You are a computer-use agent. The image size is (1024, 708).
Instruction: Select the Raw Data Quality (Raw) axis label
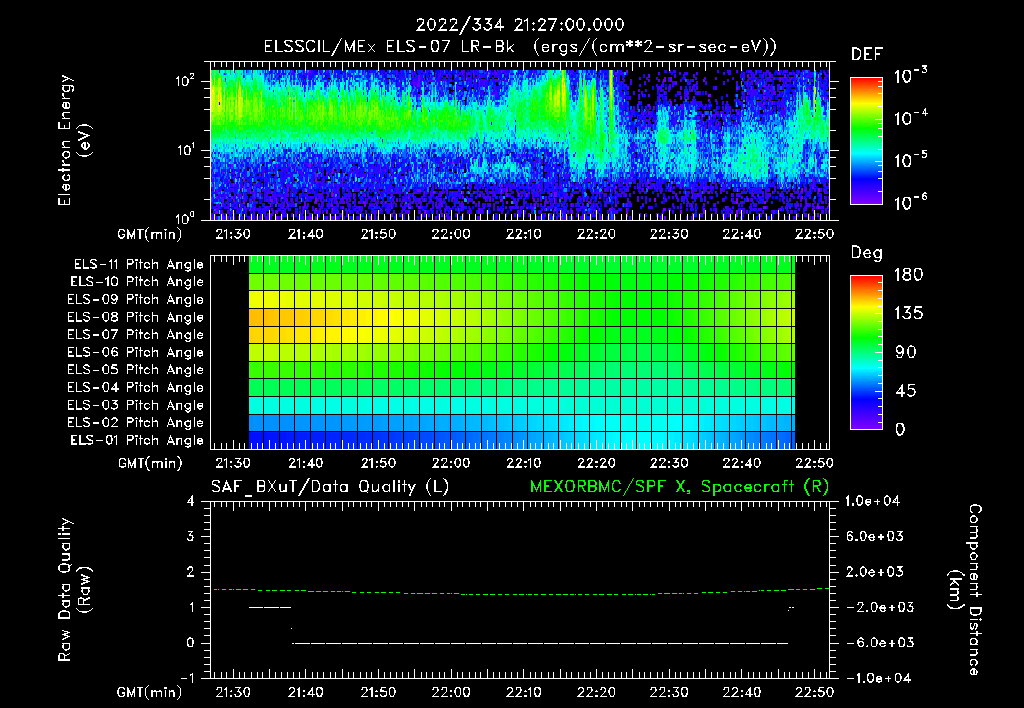point(74,590)
